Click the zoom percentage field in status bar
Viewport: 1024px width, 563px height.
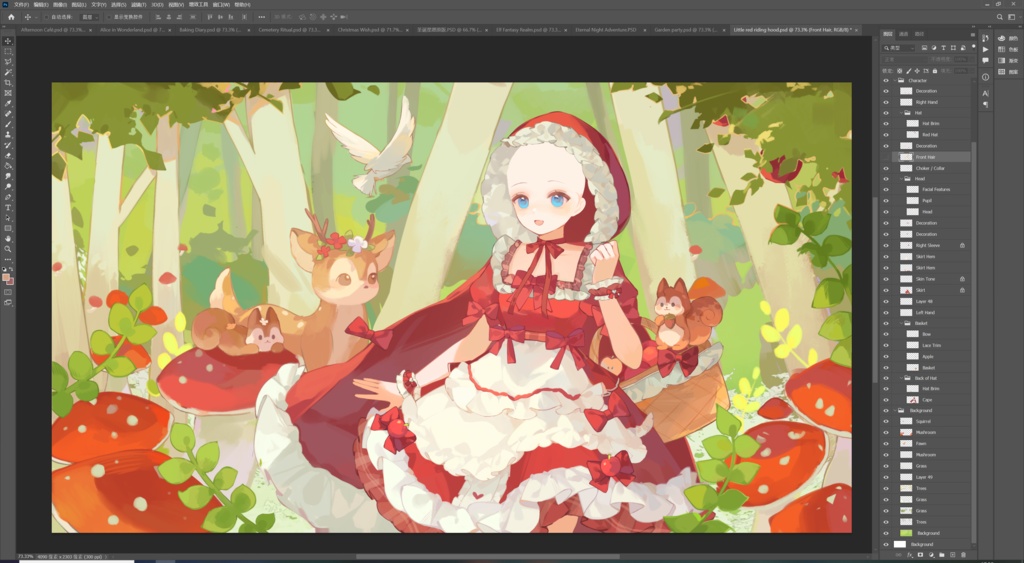coord(25,557)
